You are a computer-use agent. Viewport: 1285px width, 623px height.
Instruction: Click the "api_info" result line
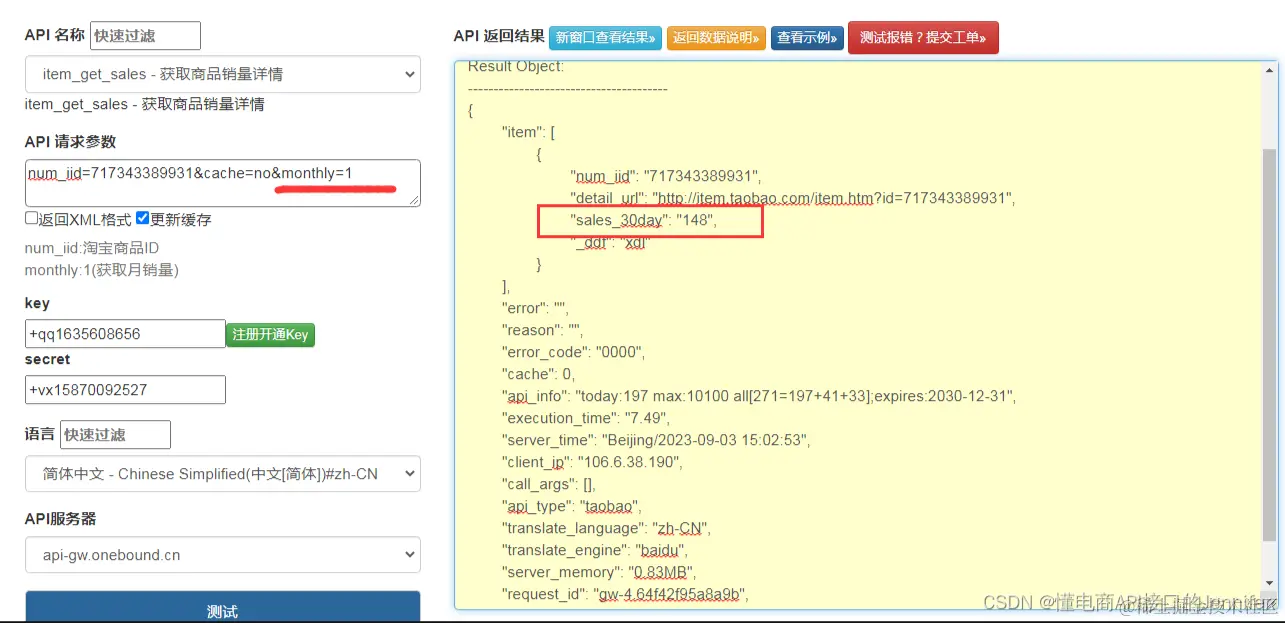tap(759, 396)
